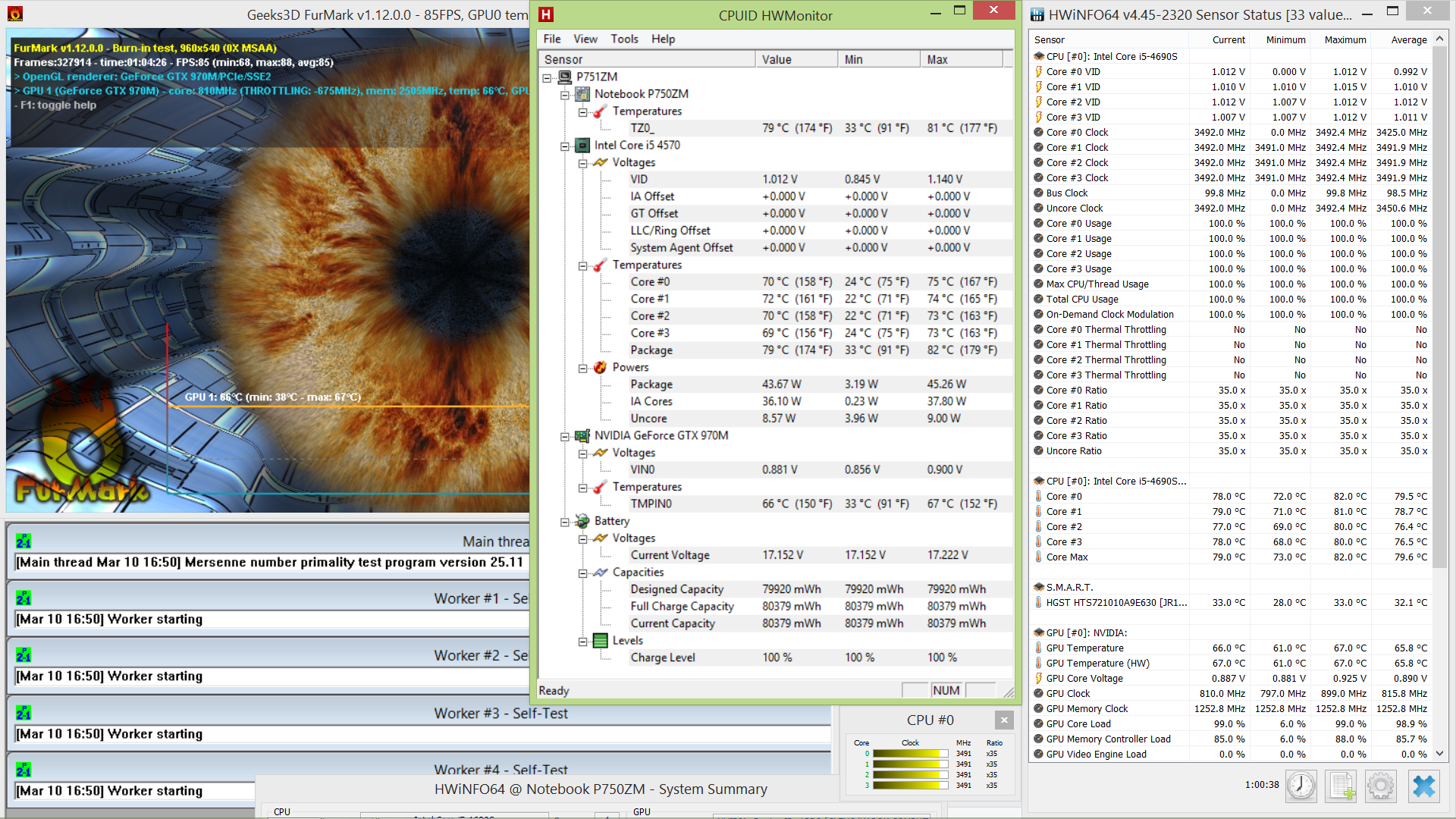Click the thermometer icon of Intel Temperatures

tap(600, 265)
